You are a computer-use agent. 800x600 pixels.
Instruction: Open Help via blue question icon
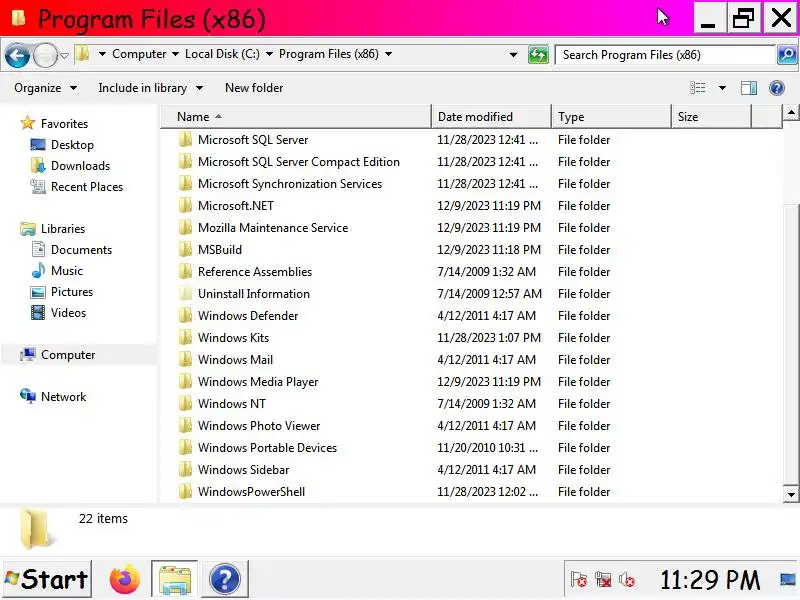click(x=777, y=88)
